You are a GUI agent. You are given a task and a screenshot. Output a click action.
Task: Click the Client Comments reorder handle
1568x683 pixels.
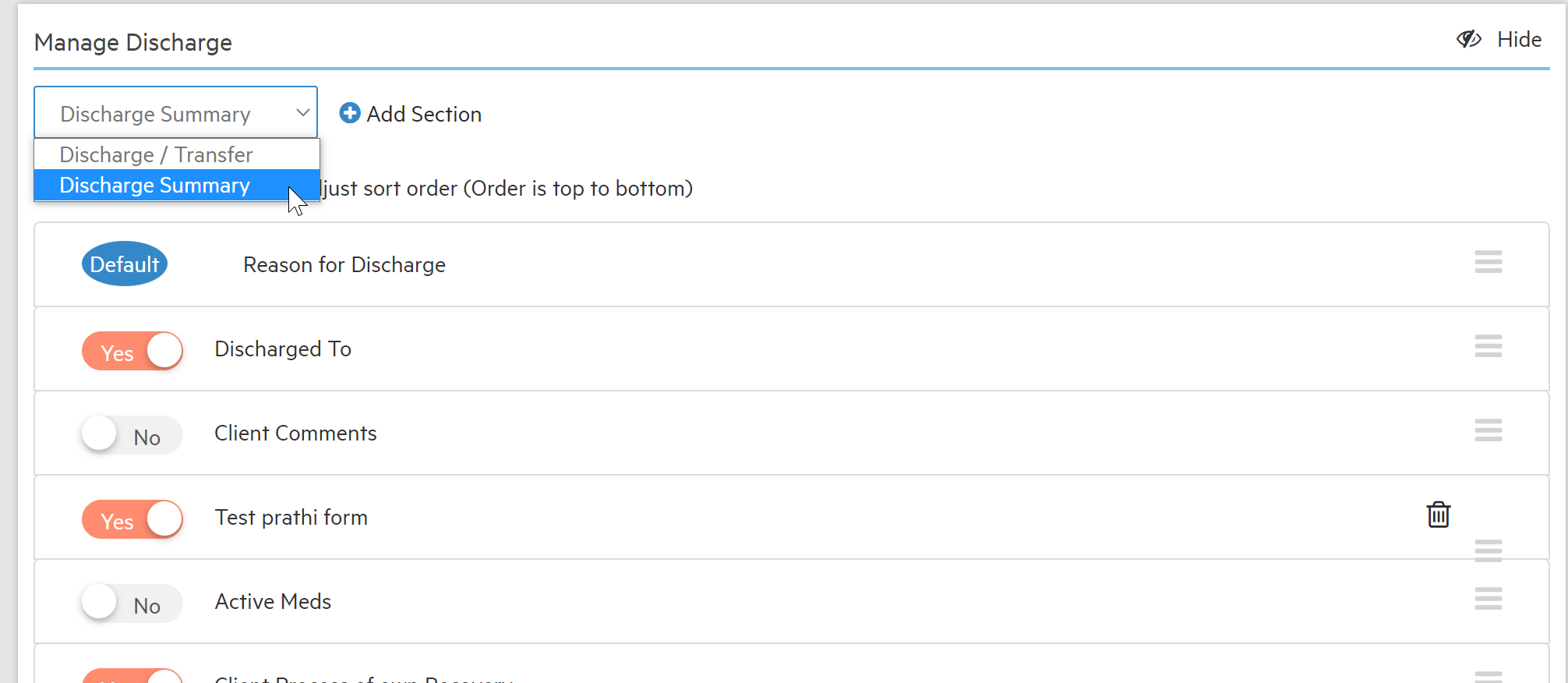point(1488,430)
